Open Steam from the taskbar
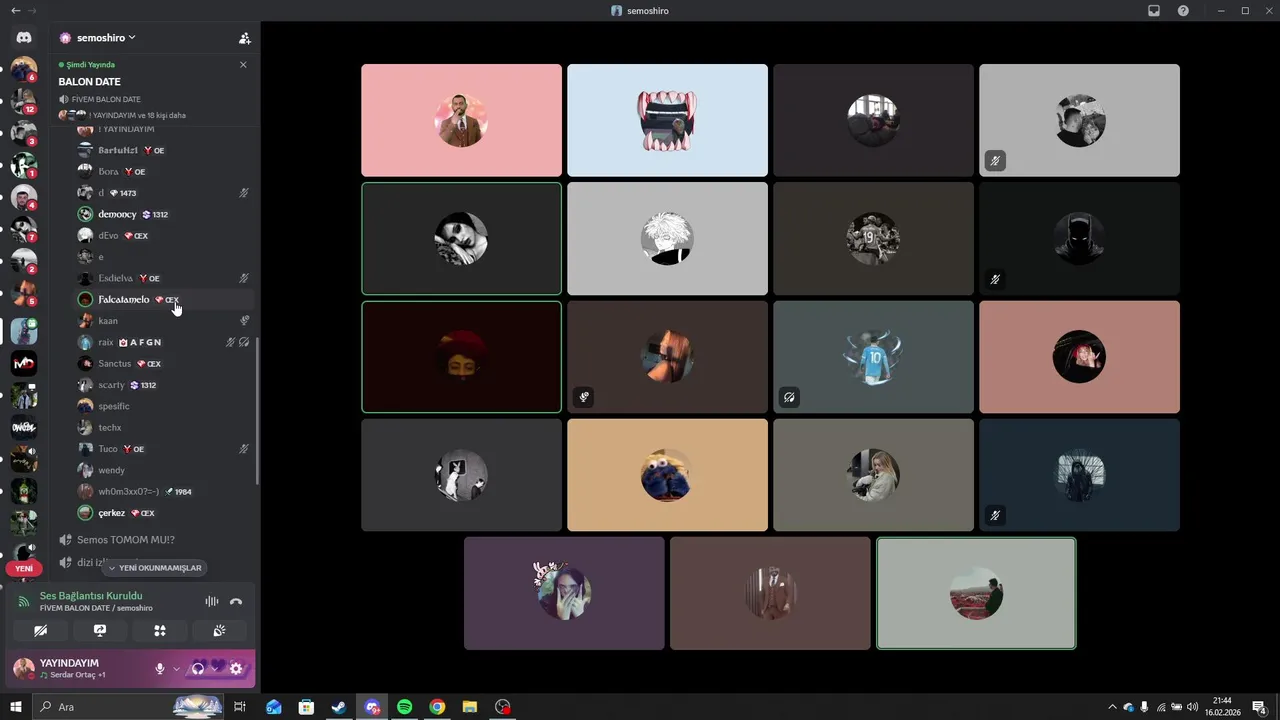Screen dimensions: 1280x720 tap(339, 707)
